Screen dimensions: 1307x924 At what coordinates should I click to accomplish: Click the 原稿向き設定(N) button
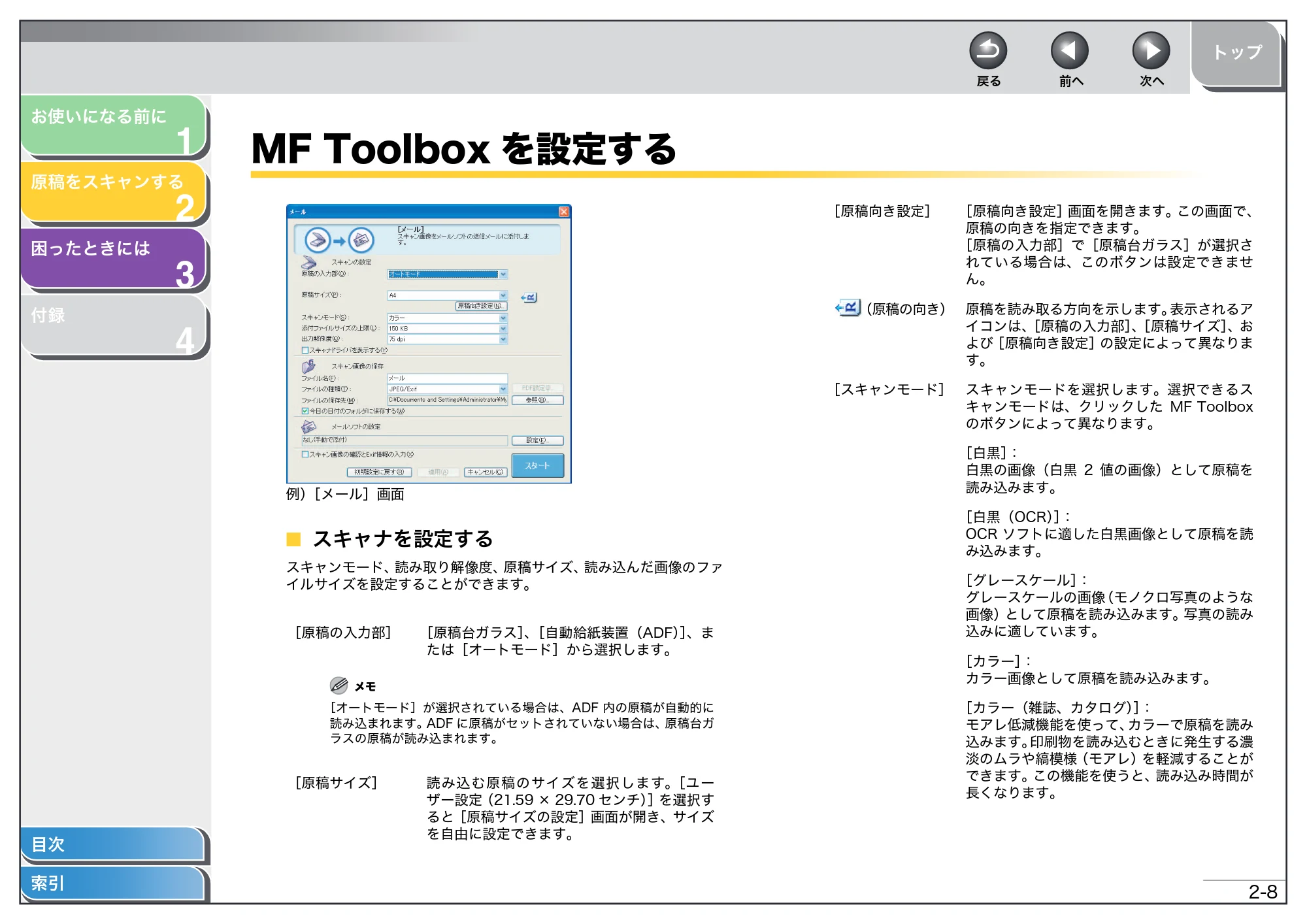[x=481, y=306]
